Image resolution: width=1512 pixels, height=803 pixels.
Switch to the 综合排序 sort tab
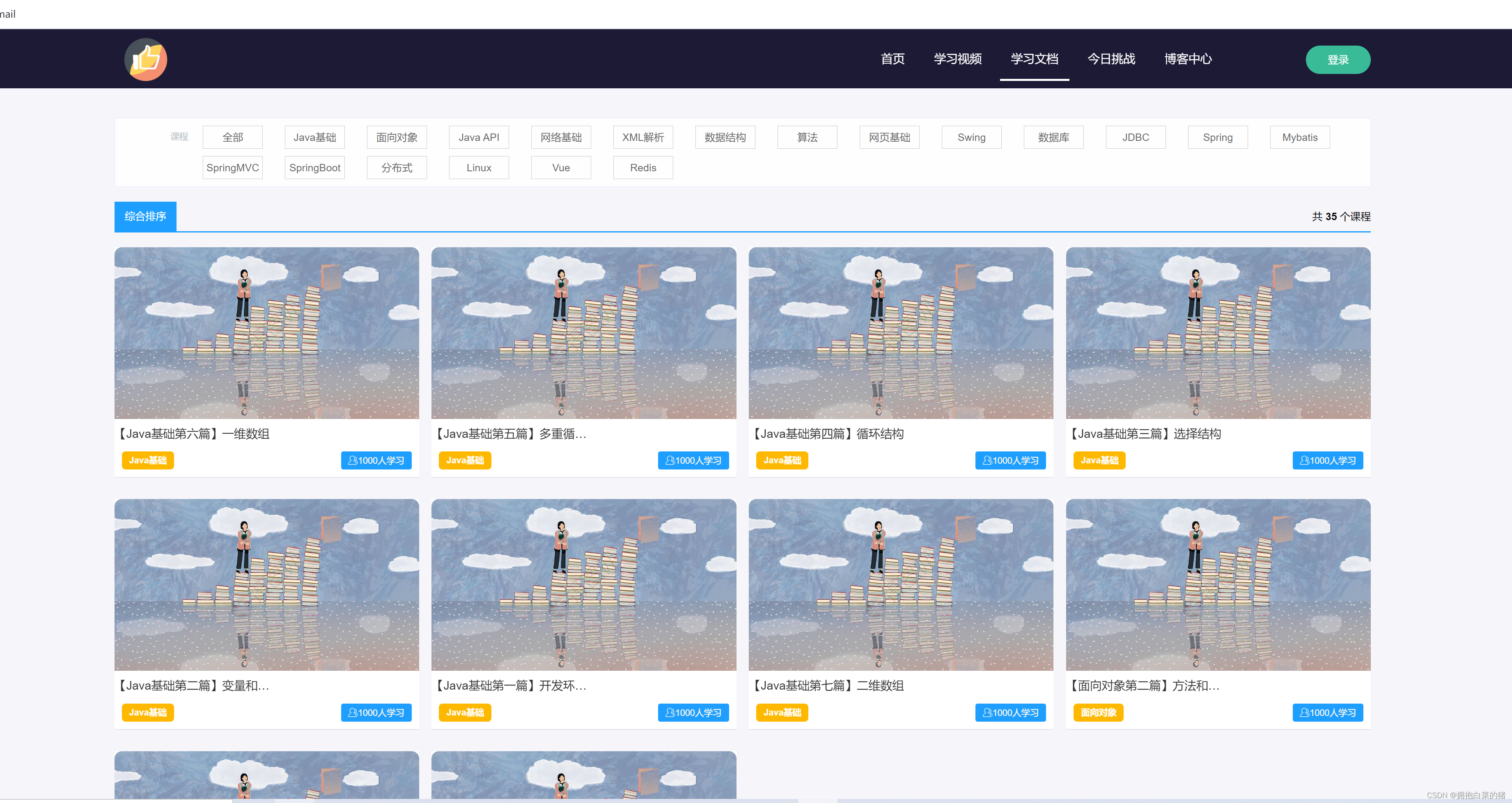[145, 216]
